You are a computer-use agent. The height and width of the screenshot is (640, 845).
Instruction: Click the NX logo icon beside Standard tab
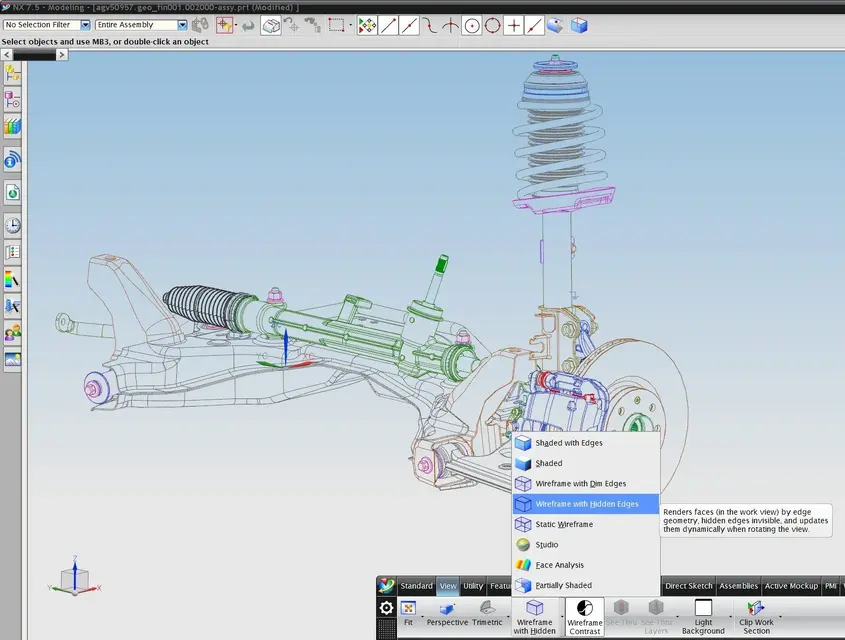(x=386, y=586)
